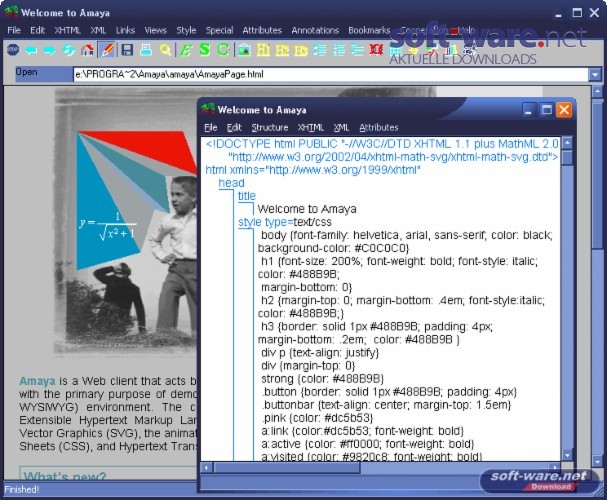Screen dimensions: 607x500
Task: Open the Home page icon
Action: [x=87, y=50]
